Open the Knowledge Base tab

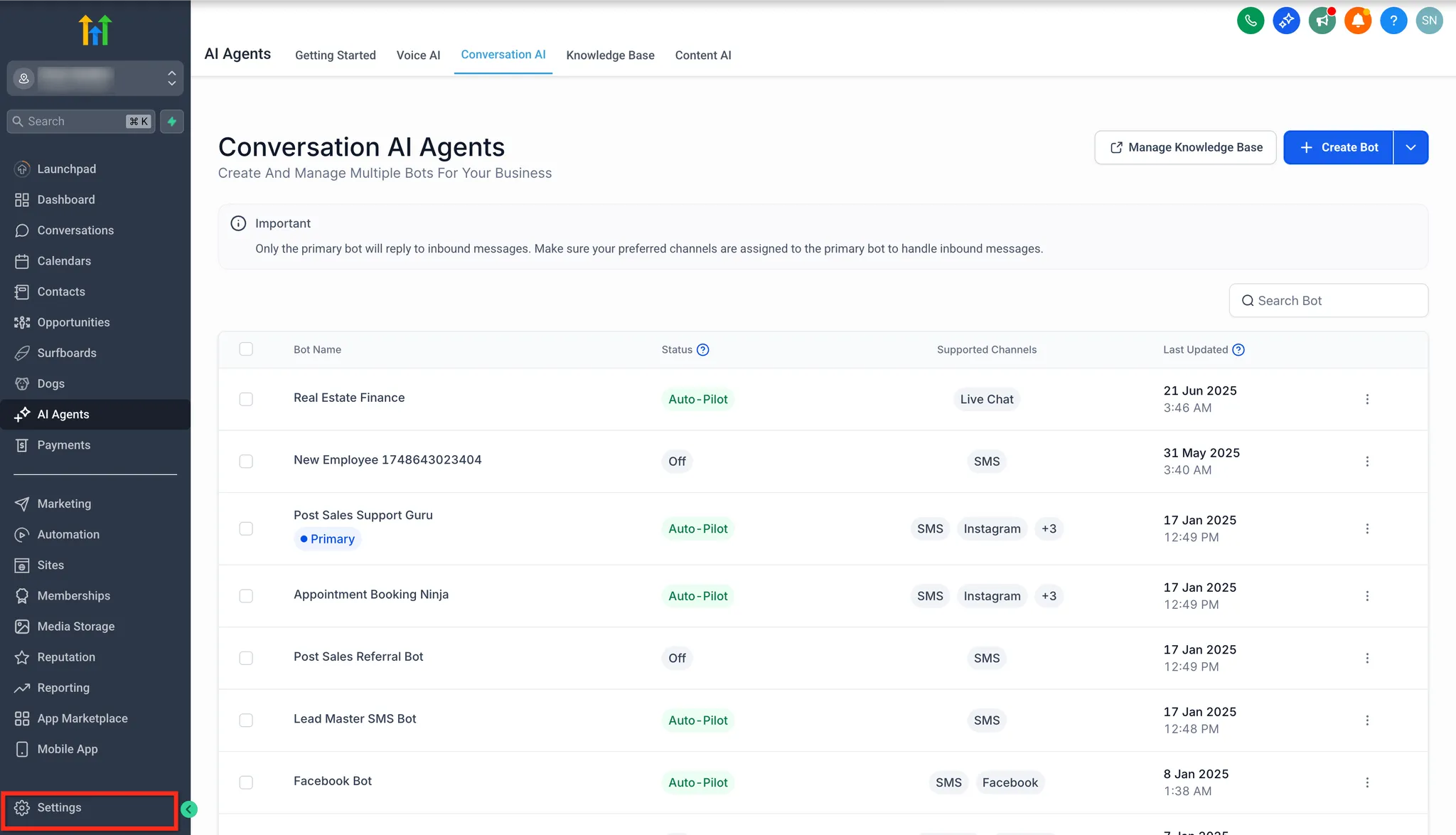[x=610, y=55]
